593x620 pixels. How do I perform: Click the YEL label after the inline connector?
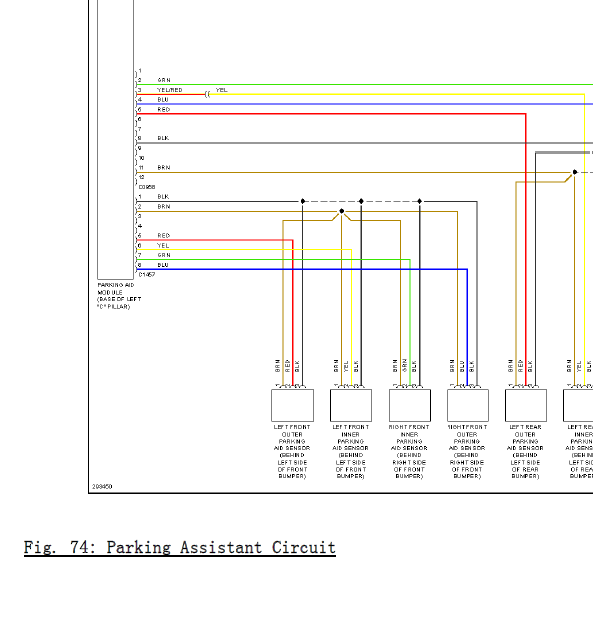(221, 90)
